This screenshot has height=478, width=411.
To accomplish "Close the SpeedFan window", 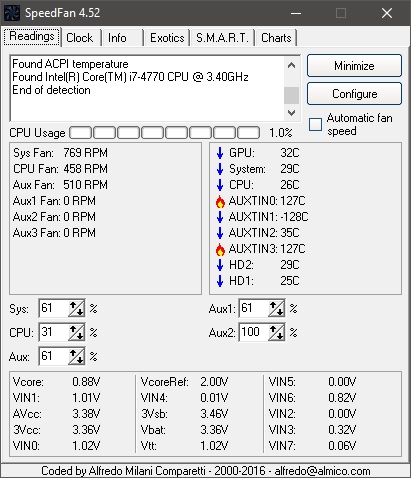I will point(387,13).
